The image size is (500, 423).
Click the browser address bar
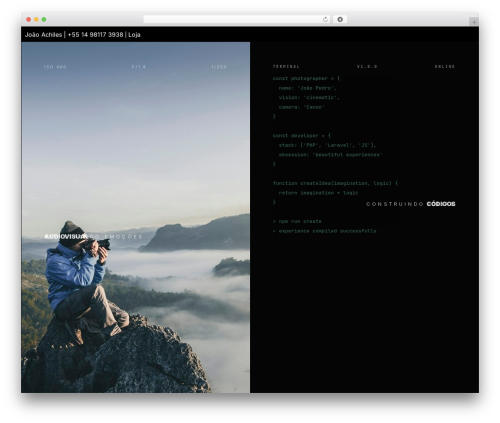(237, 20)
